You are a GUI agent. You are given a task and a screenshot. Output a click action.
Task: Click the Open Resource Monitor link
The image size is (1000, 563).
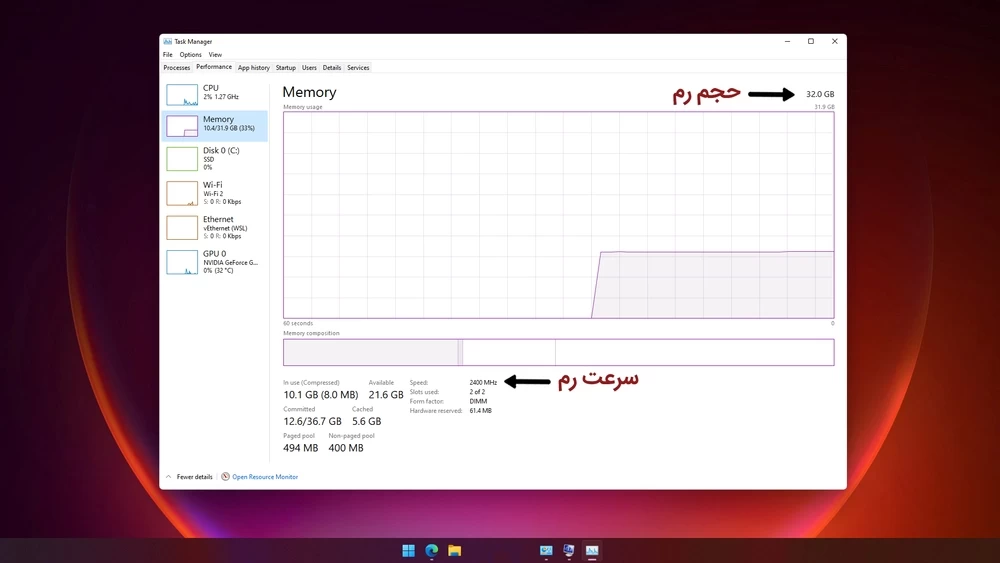pos(265,477)
